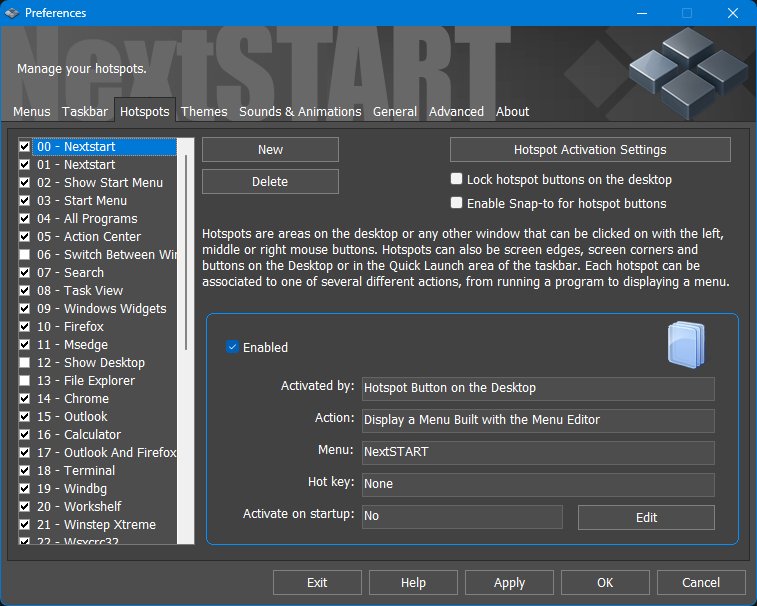Toggle checkbox for 02 - Show Start Menu
This screenshot has width=757, height=606.
click(25, 183)
